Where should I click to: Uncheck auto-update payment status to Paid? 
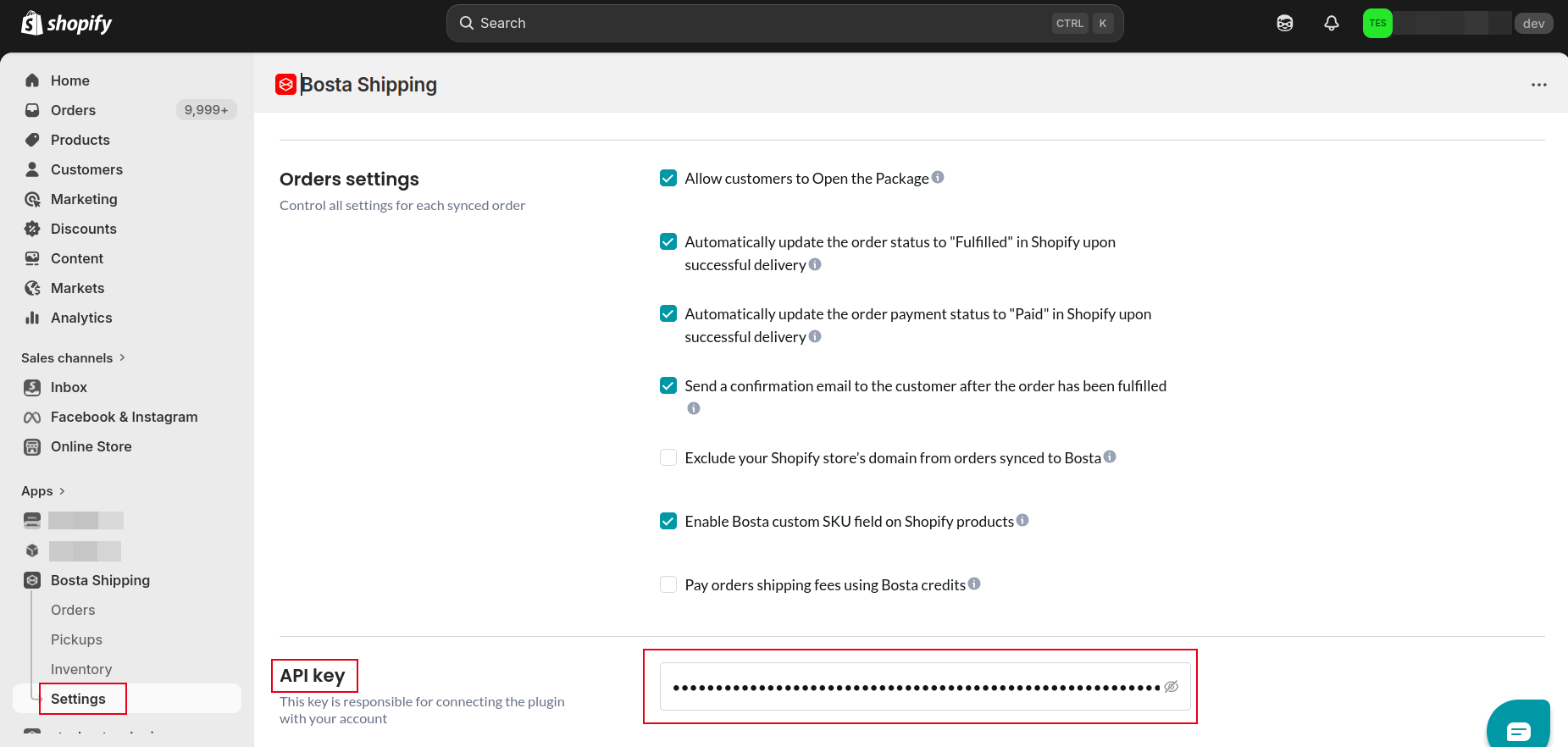click(668, 313)
